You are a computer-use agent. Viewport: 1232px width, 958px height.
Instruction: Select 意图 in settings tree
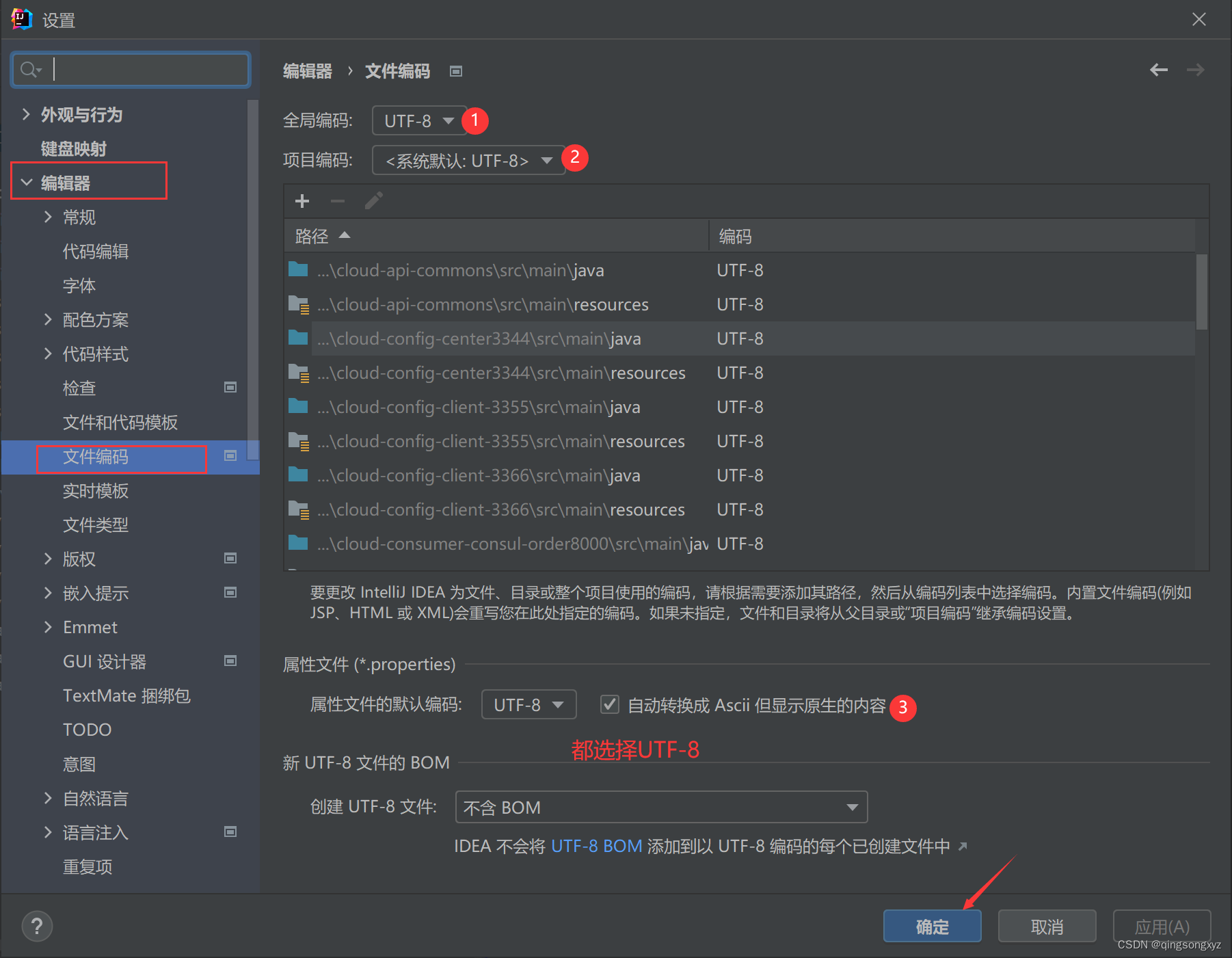pyautogui.click(x=79, y=764)
